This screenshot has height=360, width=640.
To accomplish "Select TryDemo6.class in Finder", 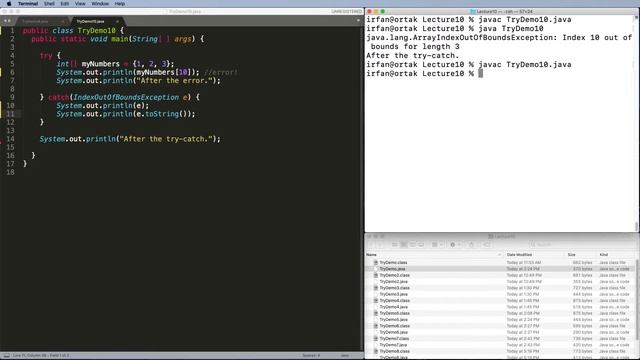I will [500, 326].
